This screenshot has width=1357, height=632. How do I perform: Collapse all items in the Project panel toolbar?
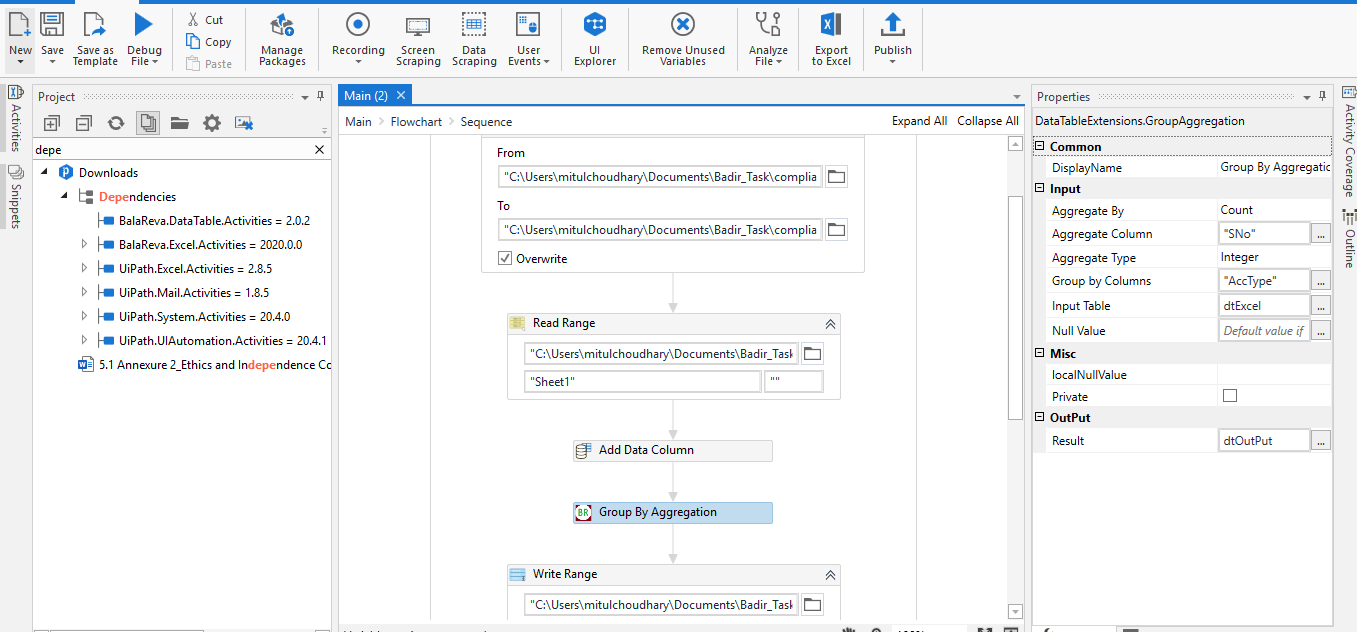[x=84, y=123]
